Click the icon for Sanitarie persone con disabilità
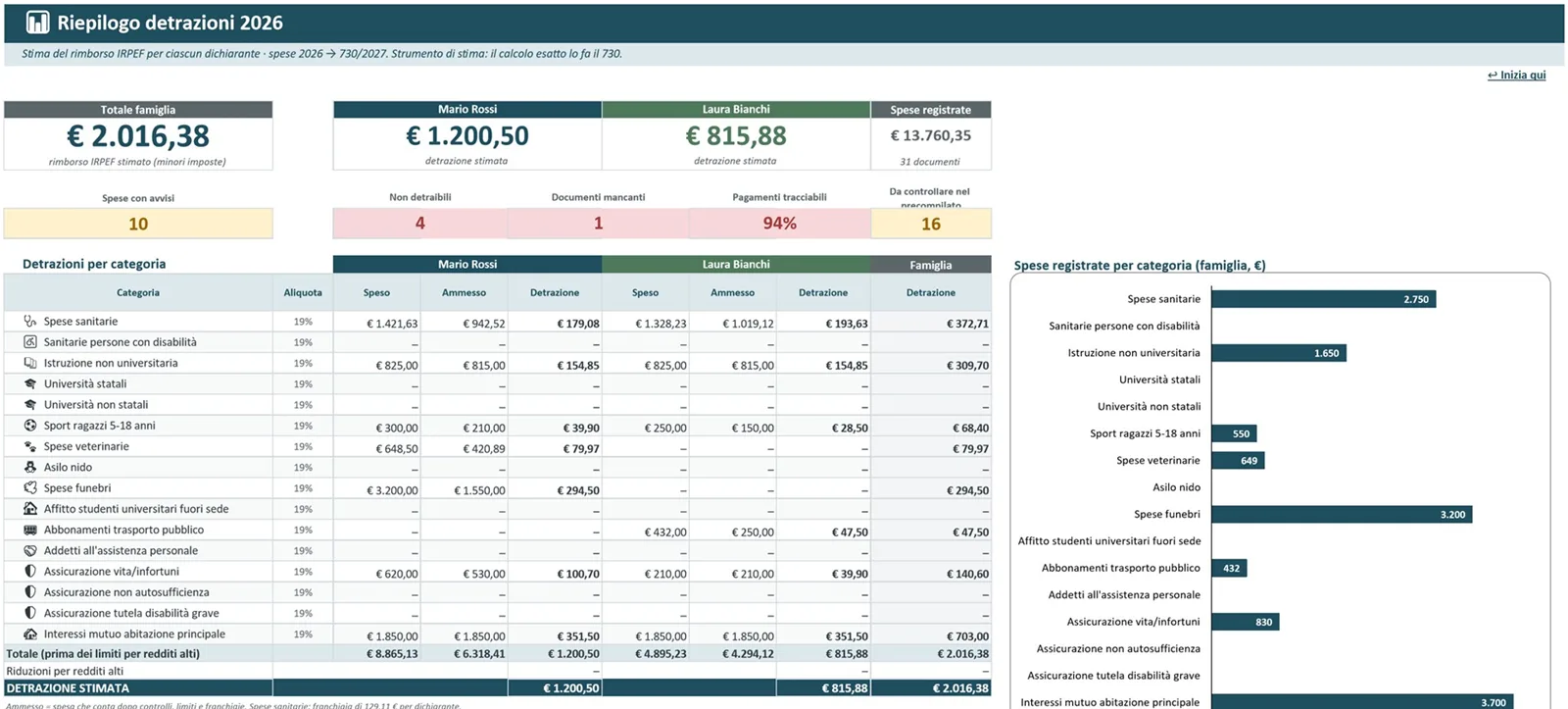Viewport: 1568px width, 709px height. tap(30, 342)
